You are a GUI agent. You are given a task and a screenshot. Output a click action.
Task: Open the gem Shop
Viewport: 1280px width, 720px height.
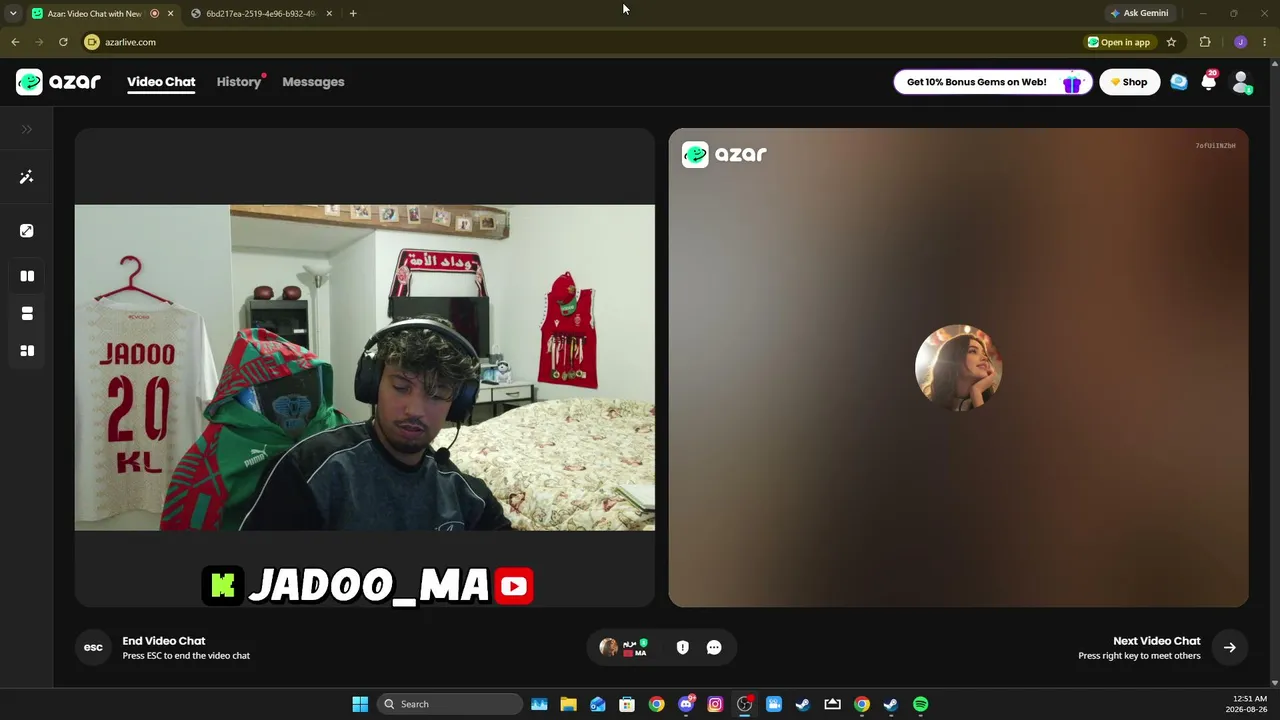1129,82
